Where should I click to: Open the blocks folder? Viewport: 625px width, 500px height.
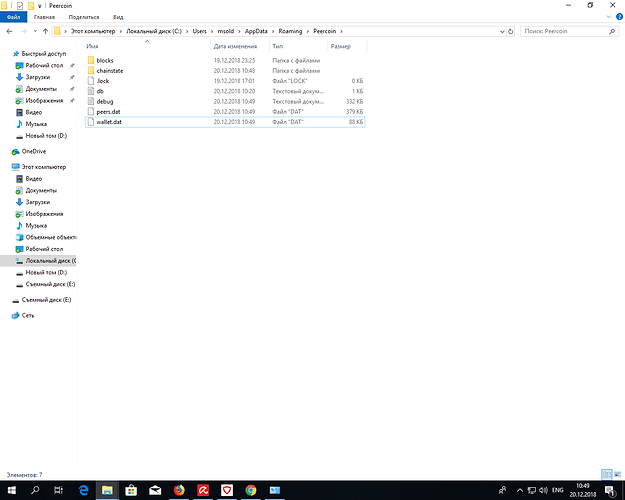(105, 60)
